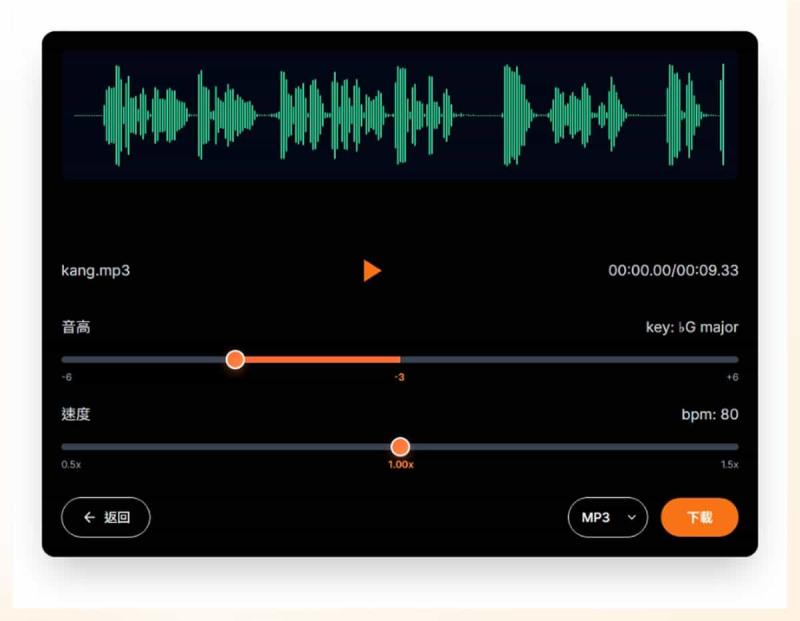Click the 速度 speed label
Screen dimensions: 800x621
[76, 414]
